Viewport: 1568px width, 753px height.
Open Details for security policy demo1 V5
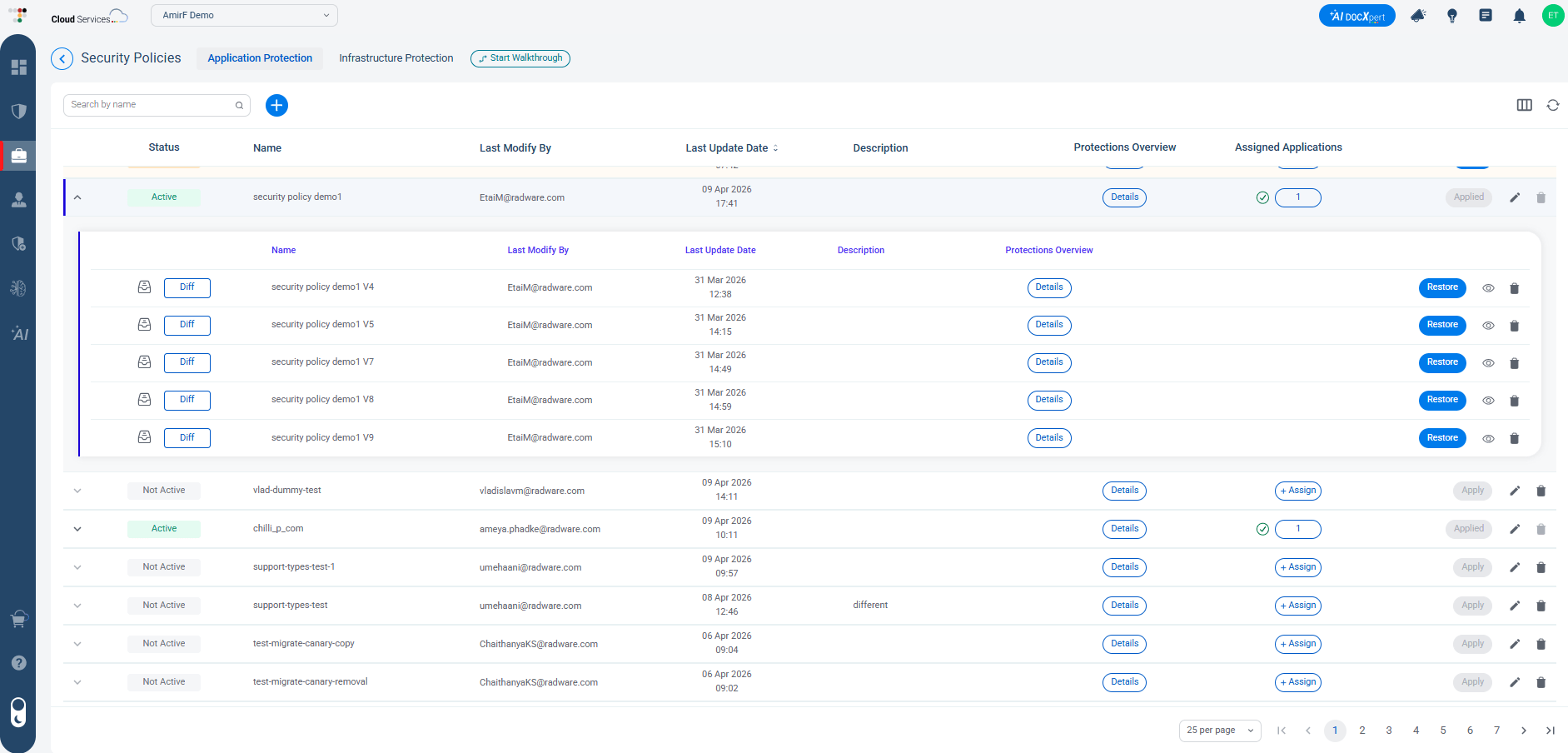(x=1049, y=325)
